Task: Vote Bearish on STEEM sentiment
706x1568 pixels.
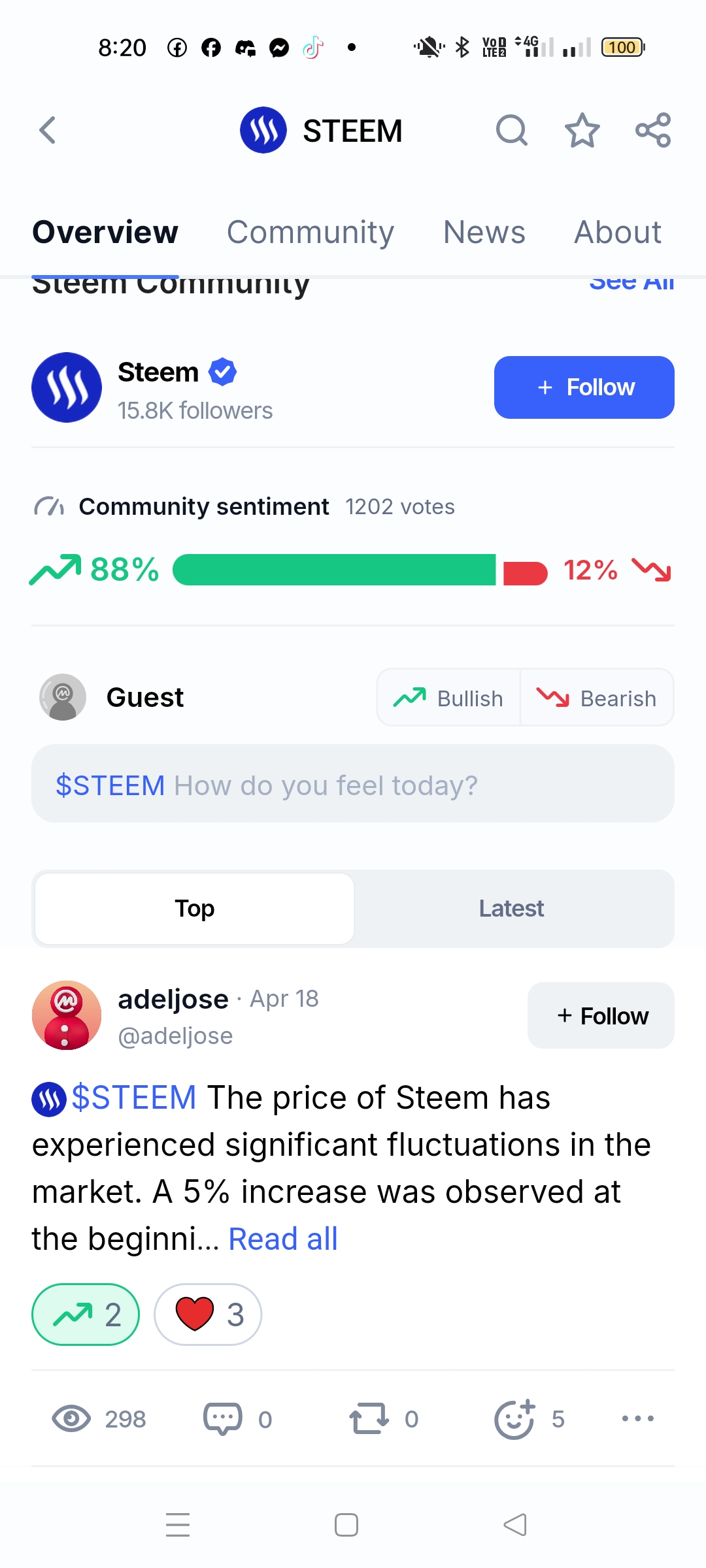Action: 597,698
